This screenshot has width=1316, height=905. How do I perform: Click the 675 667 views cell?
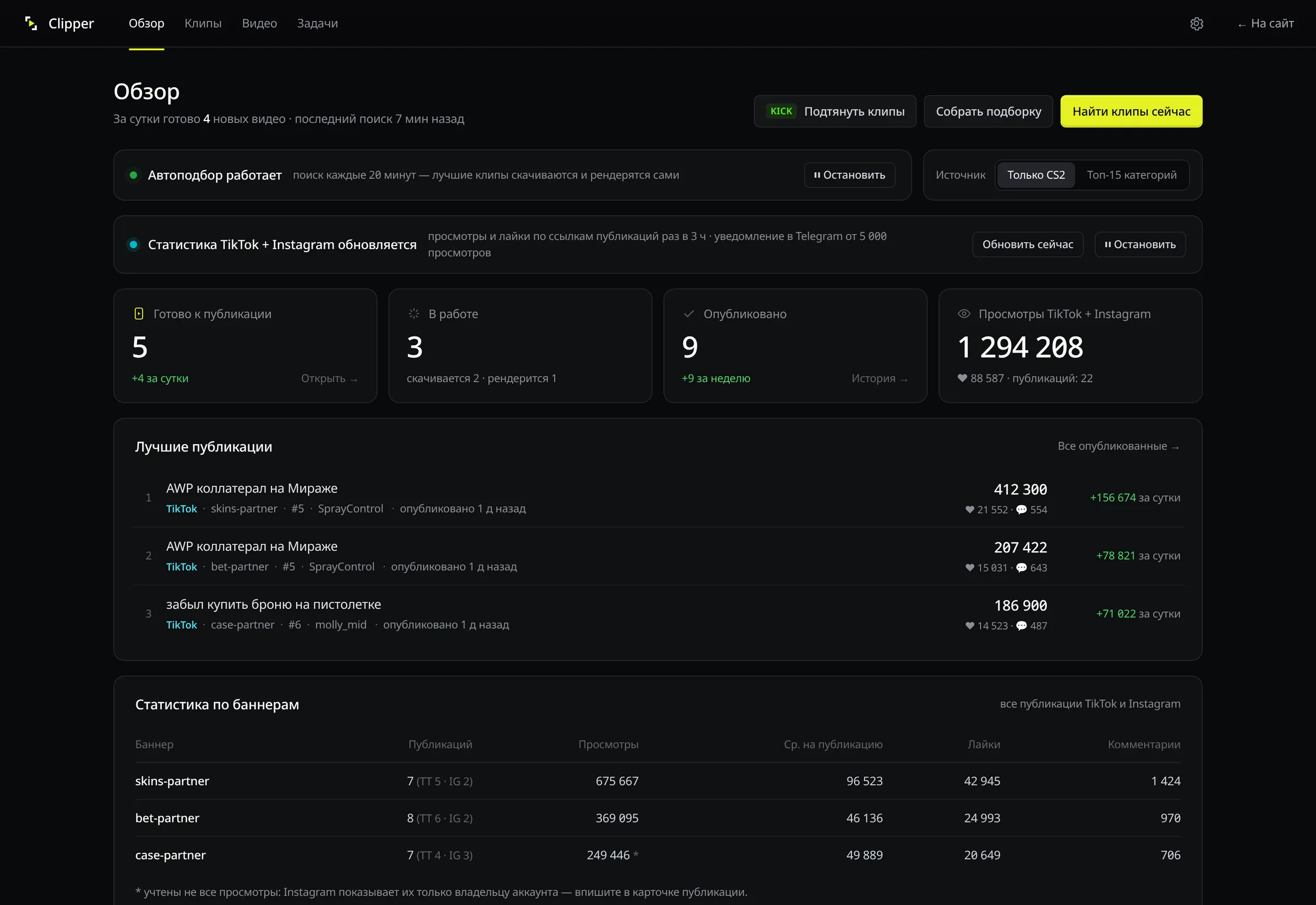(617, 781)
